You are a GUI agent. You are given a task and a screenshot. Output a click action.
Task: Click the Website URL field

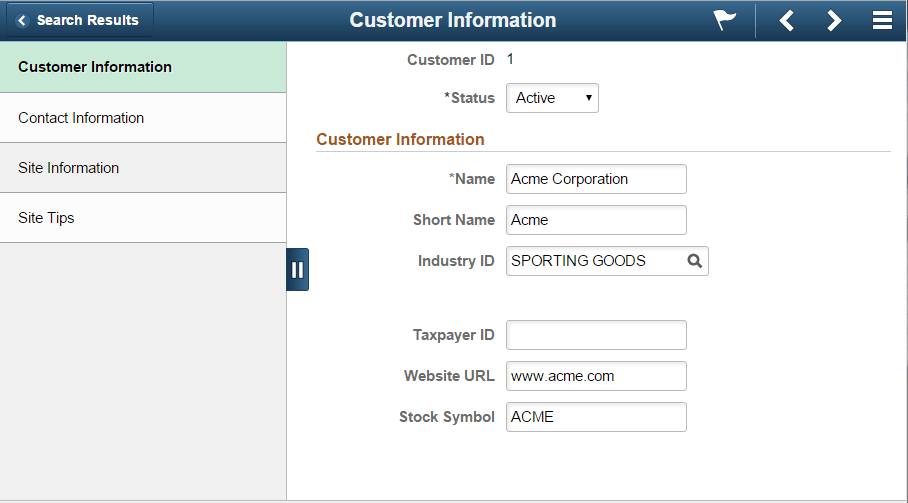pyautogui.click(x=596, y=376)
